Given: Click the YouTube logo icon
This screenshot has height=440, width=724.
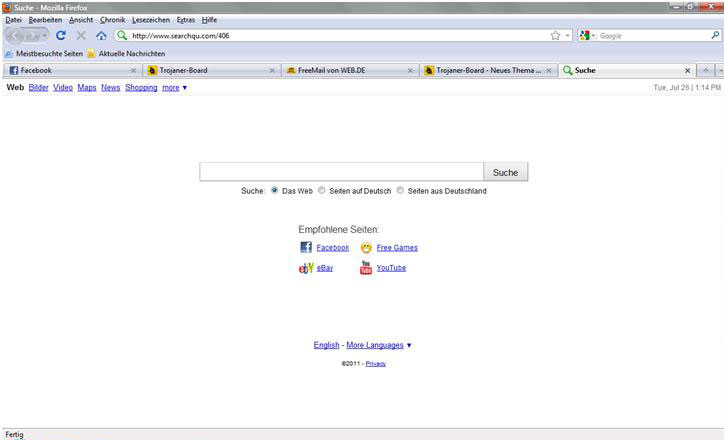Looking at the screenshot, I should 366,267.
